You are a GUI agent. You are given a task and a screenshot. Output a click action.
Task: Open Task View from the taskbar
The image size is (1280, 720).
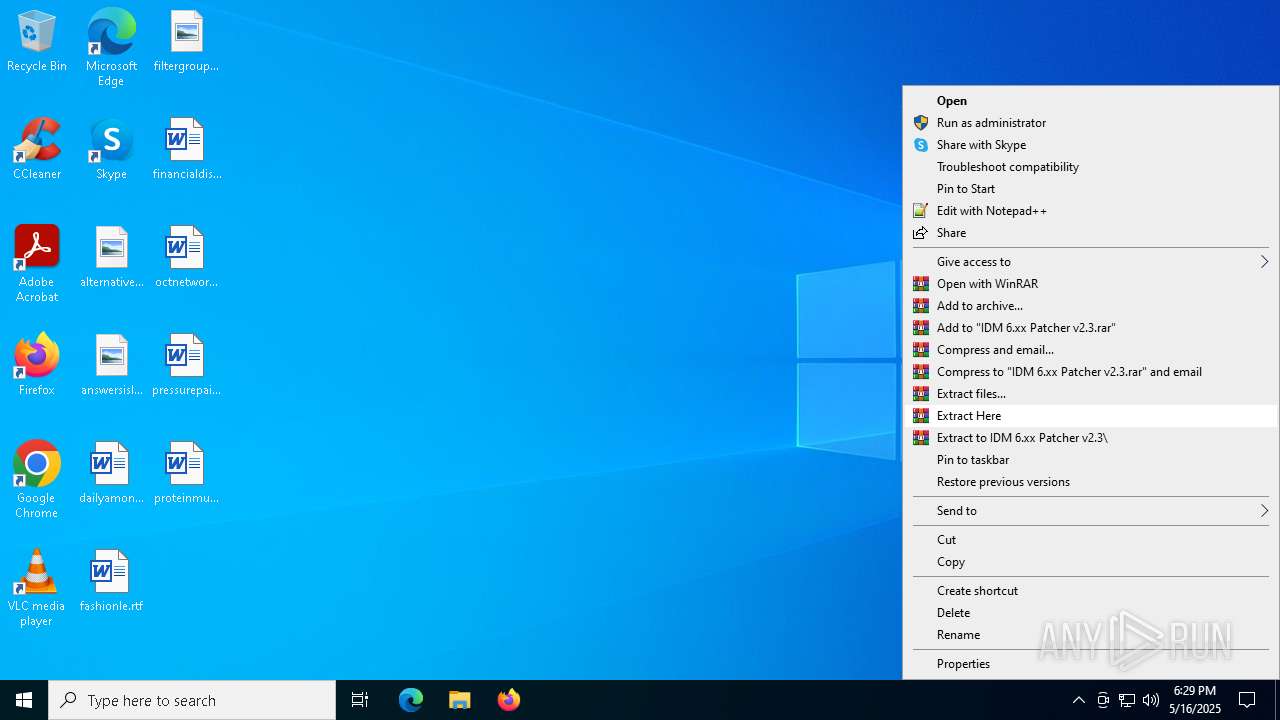click(x=360, y=700)
